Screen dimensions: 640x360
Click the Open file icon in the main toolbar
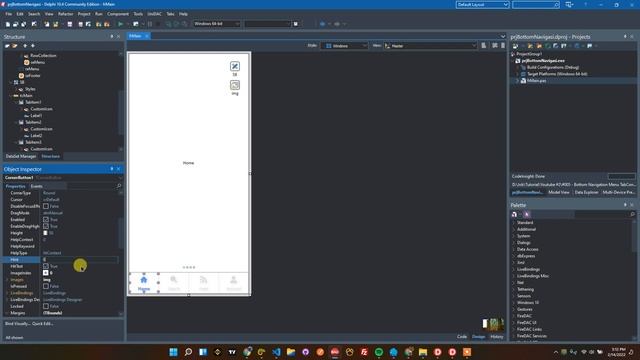point(16,24)
